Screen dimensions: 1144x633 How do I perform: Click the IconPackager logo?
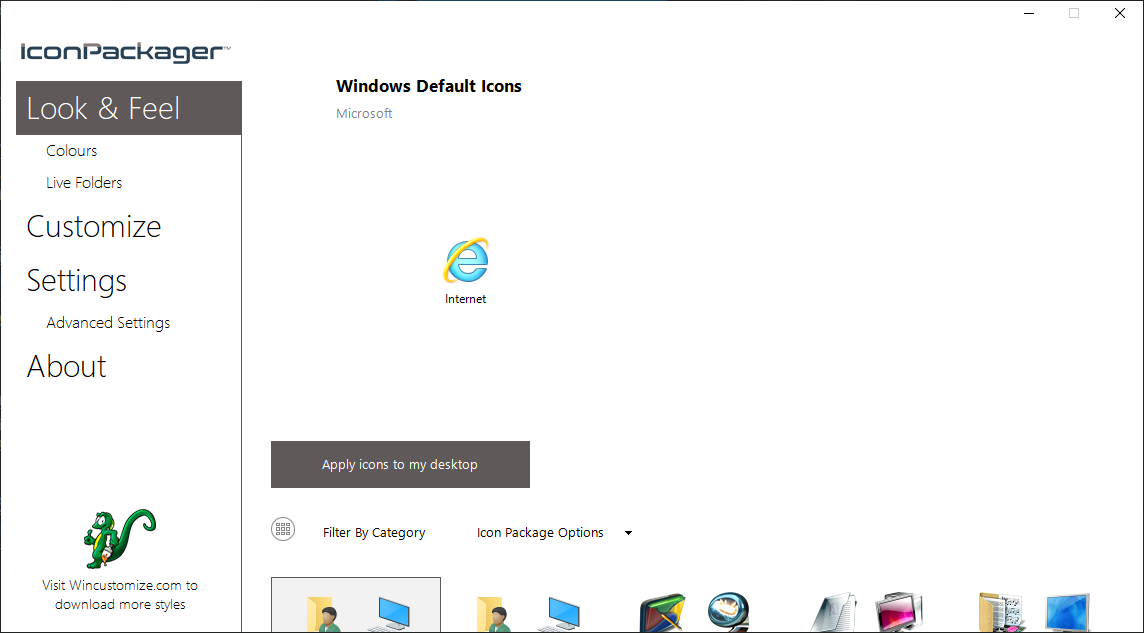coord(125,53)
